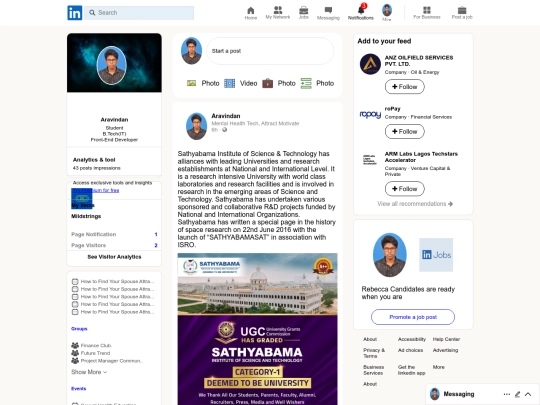The width and height of the screenshot is (540, 405).
Task: Click the footer More link
Action: [439, 367]
